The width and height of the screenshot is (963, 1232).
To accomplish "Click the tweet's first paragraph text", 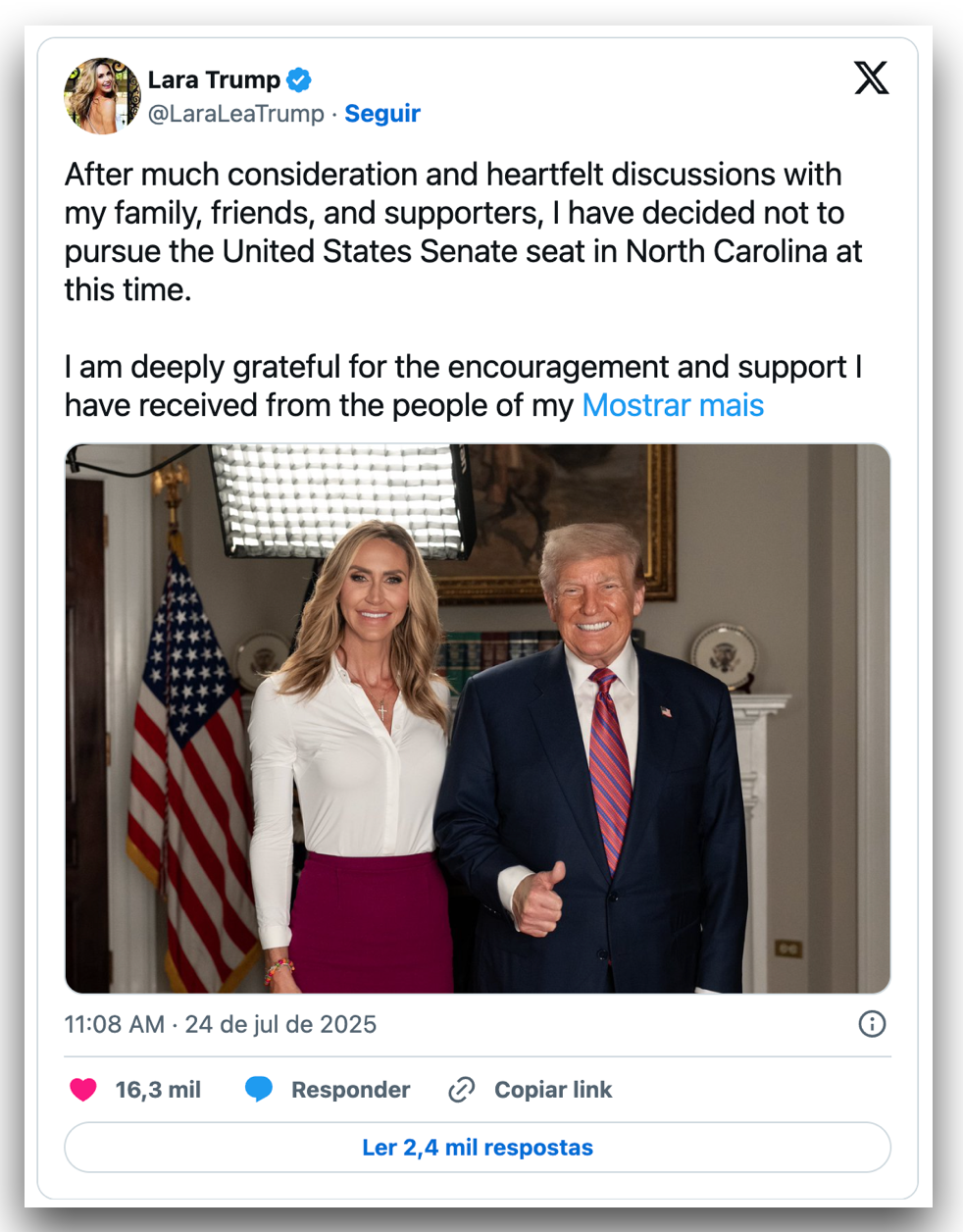I will pos(464,231).
